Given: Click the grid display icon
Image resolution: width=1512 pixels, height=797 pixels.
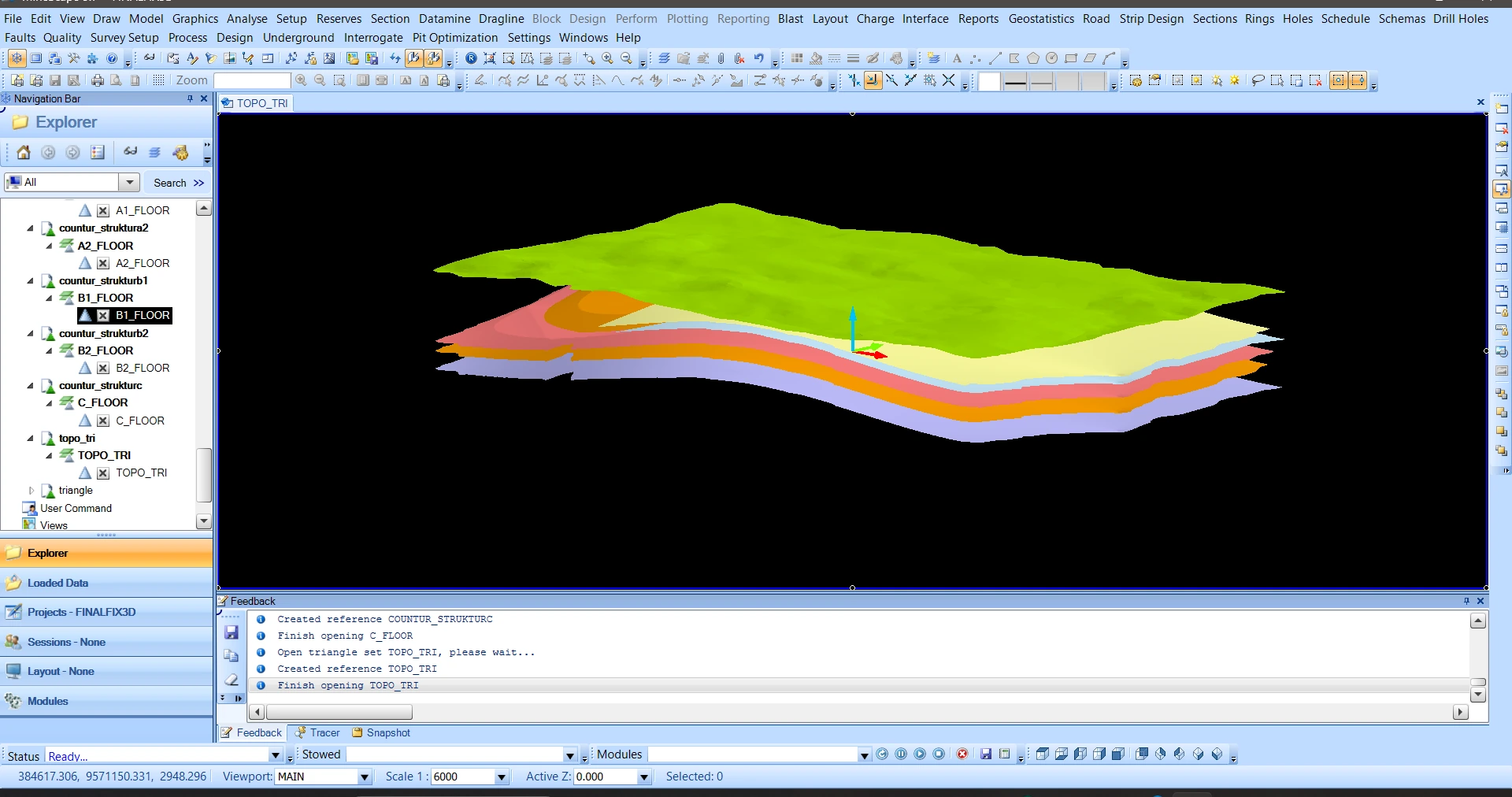Looking at the screenshot, I should coord(158,80).
